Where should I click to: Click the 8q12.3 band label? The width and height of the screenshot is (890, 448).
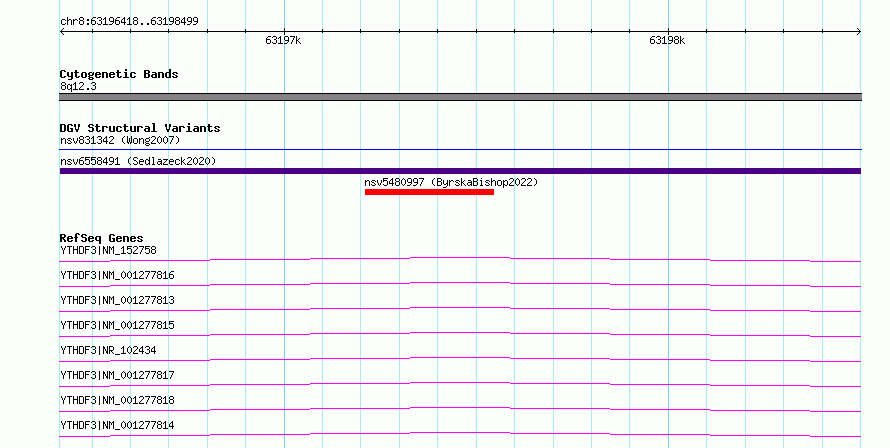click(x=78, y=86)
